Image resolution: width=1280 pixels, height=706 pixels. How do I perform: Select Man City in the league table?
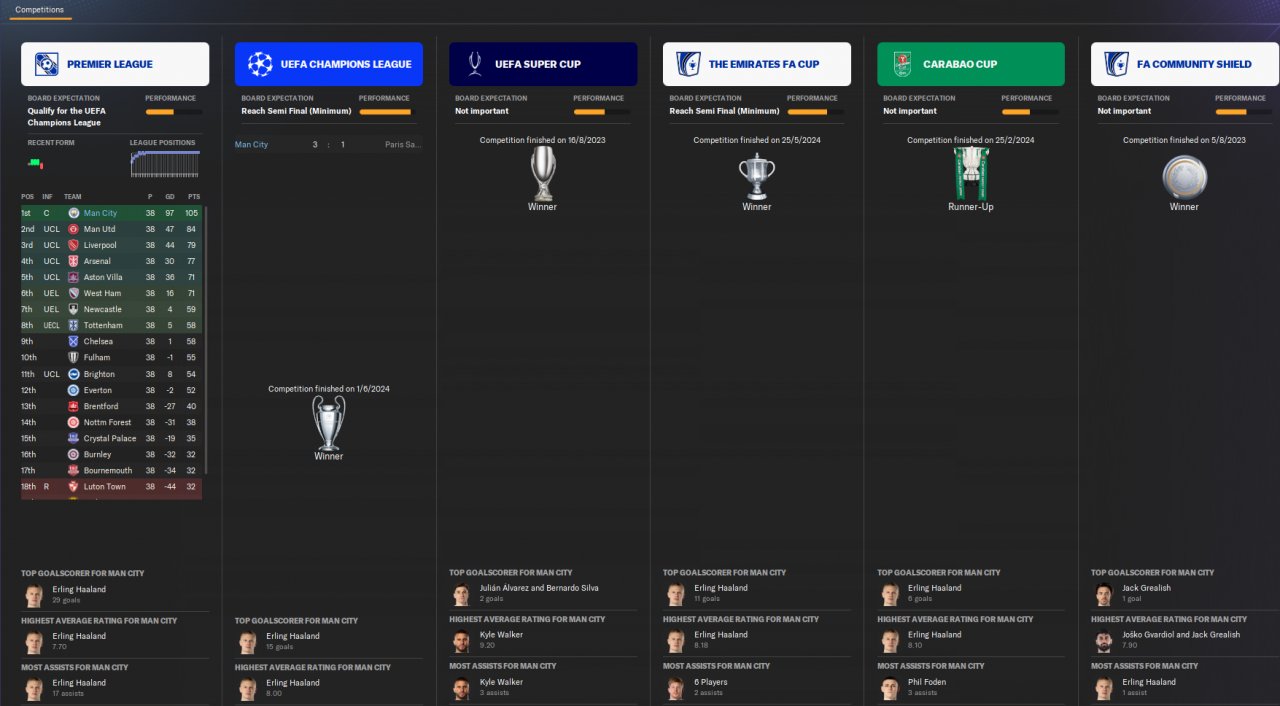click(x=100, y=213)
